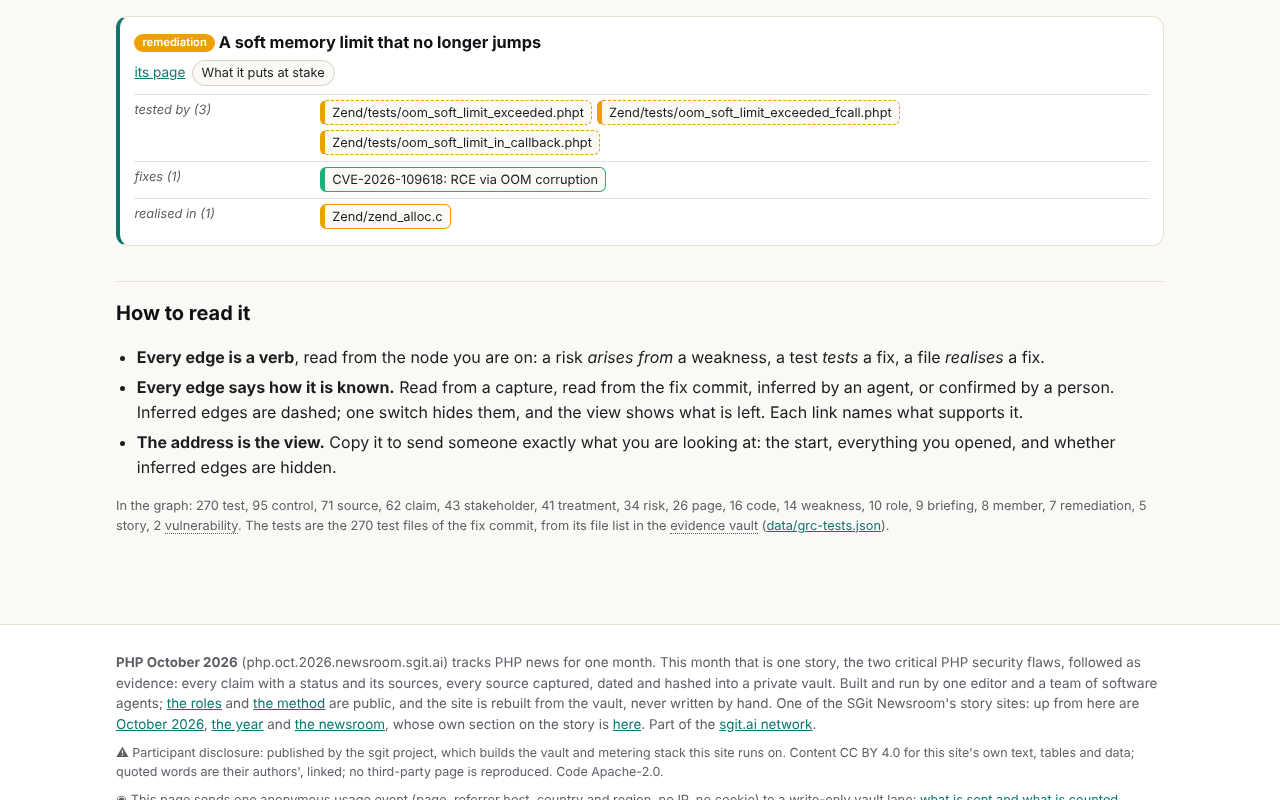Open the 'here' section link

click(x=627, y=725)
